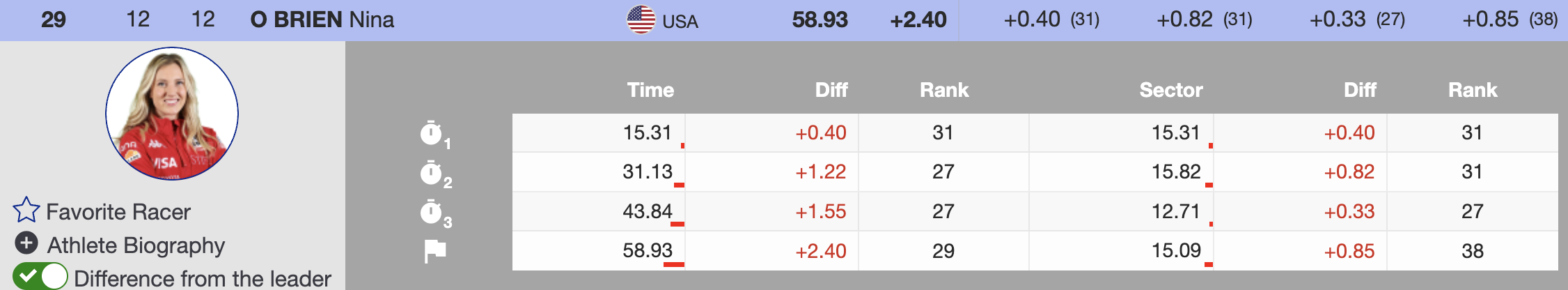Click the Sector column header
The image size is (1568, 290).
click(x=1170, y=90)
